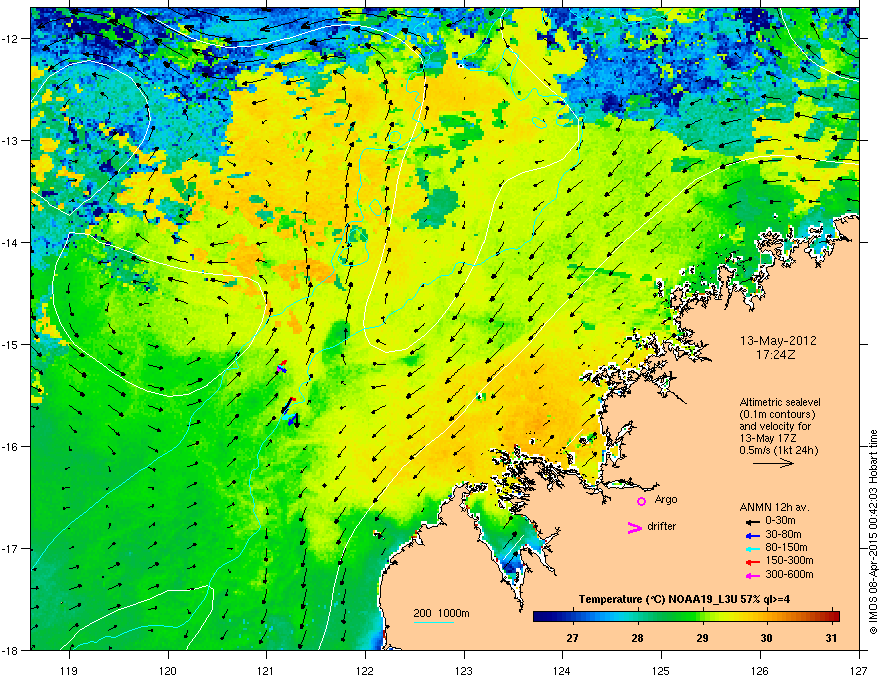Click the colorbar at 29 degrees
Viewport: 880px width, 680px height.
[x=702, y=617]
